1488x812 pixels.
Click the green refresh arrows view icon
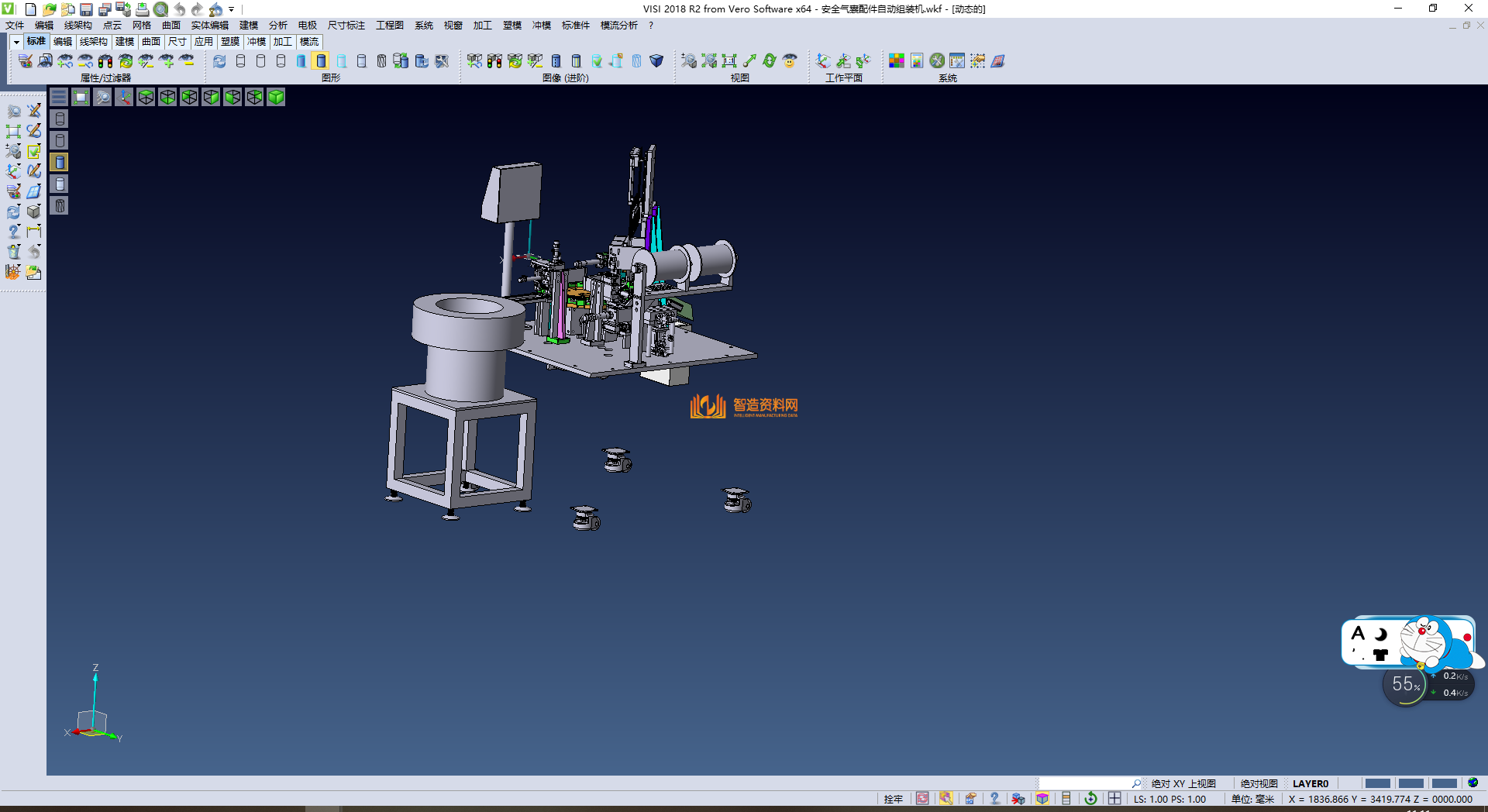(x=769, y=60)
